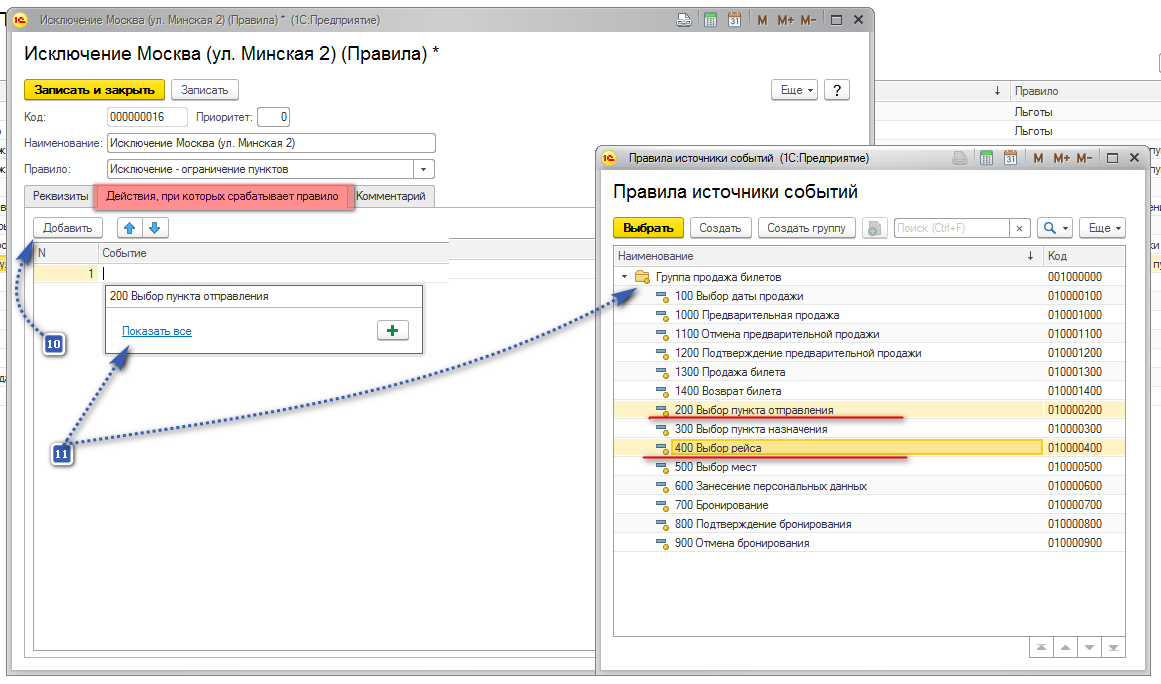Open calendar icon in Правила источники событий window
This screenshot has width=1161, height=684.
(x=1010, y=158)
